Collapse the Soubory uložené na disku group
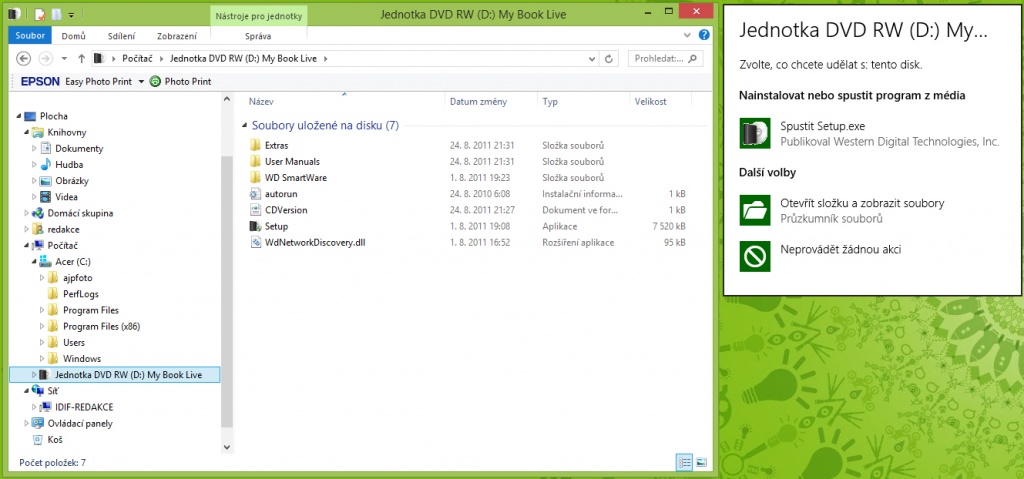Screen dimensions: 1024x479 (244, 125)
